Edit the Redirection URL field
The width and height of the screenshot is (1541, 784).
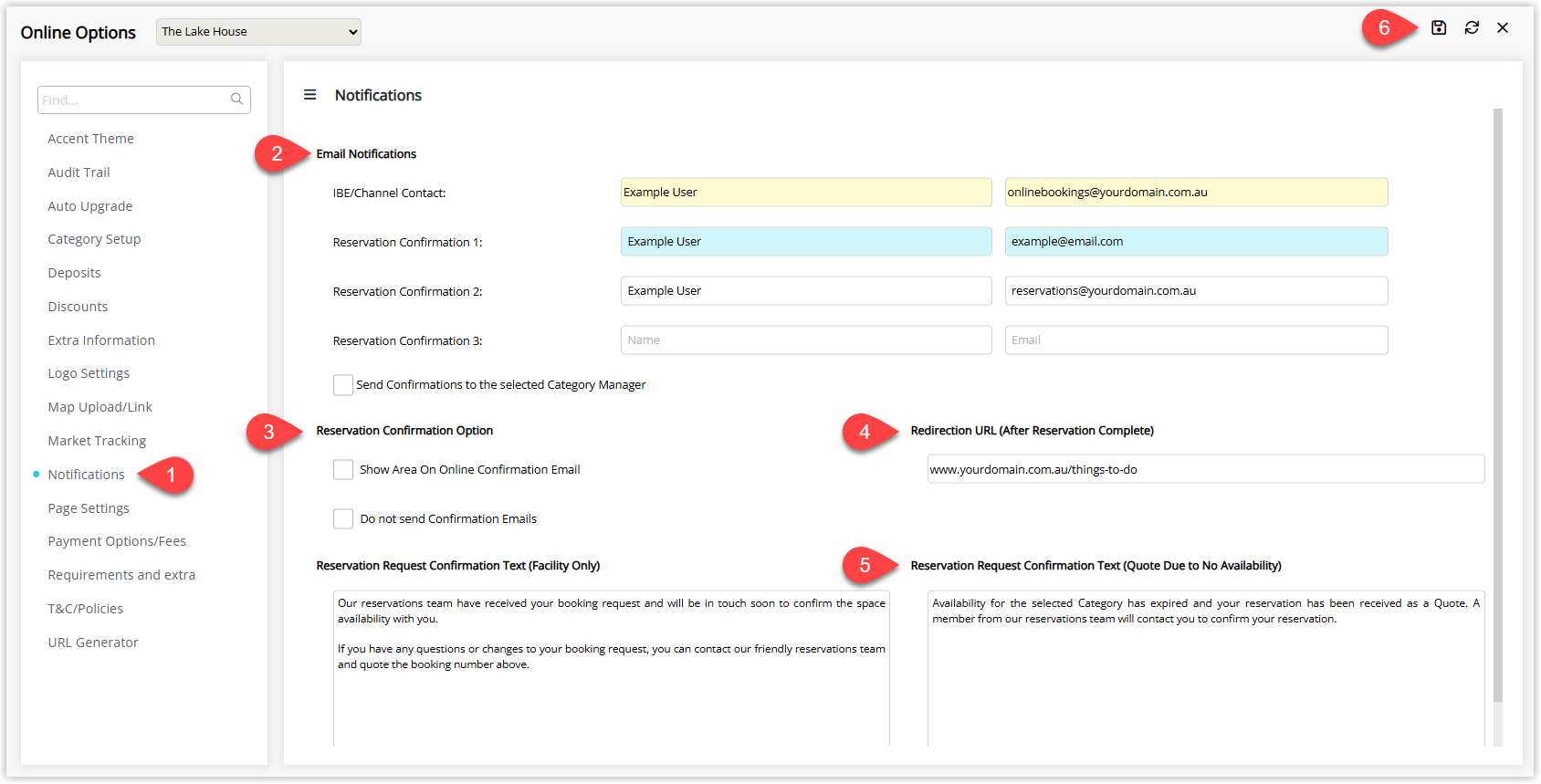1206,469
